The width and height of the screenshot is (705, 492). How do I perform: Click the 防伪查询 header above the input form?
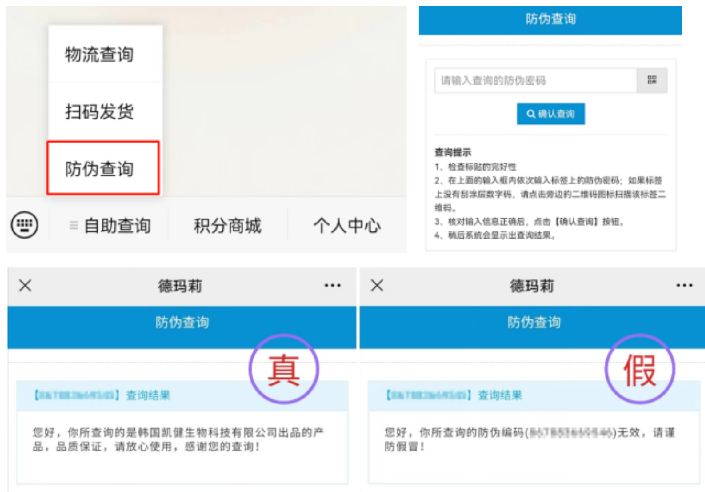[550, 19]
